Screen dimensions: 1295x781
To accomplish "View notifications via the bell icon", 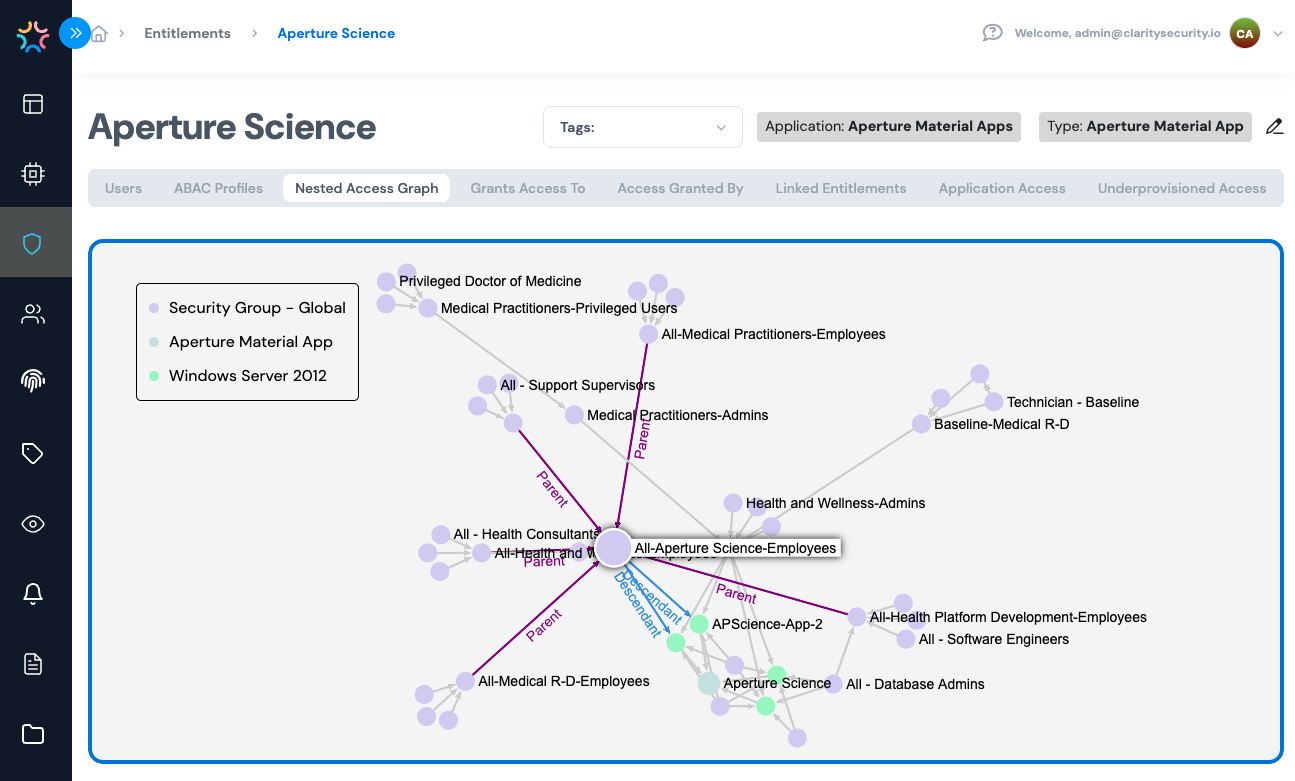I will pos(34,593).
